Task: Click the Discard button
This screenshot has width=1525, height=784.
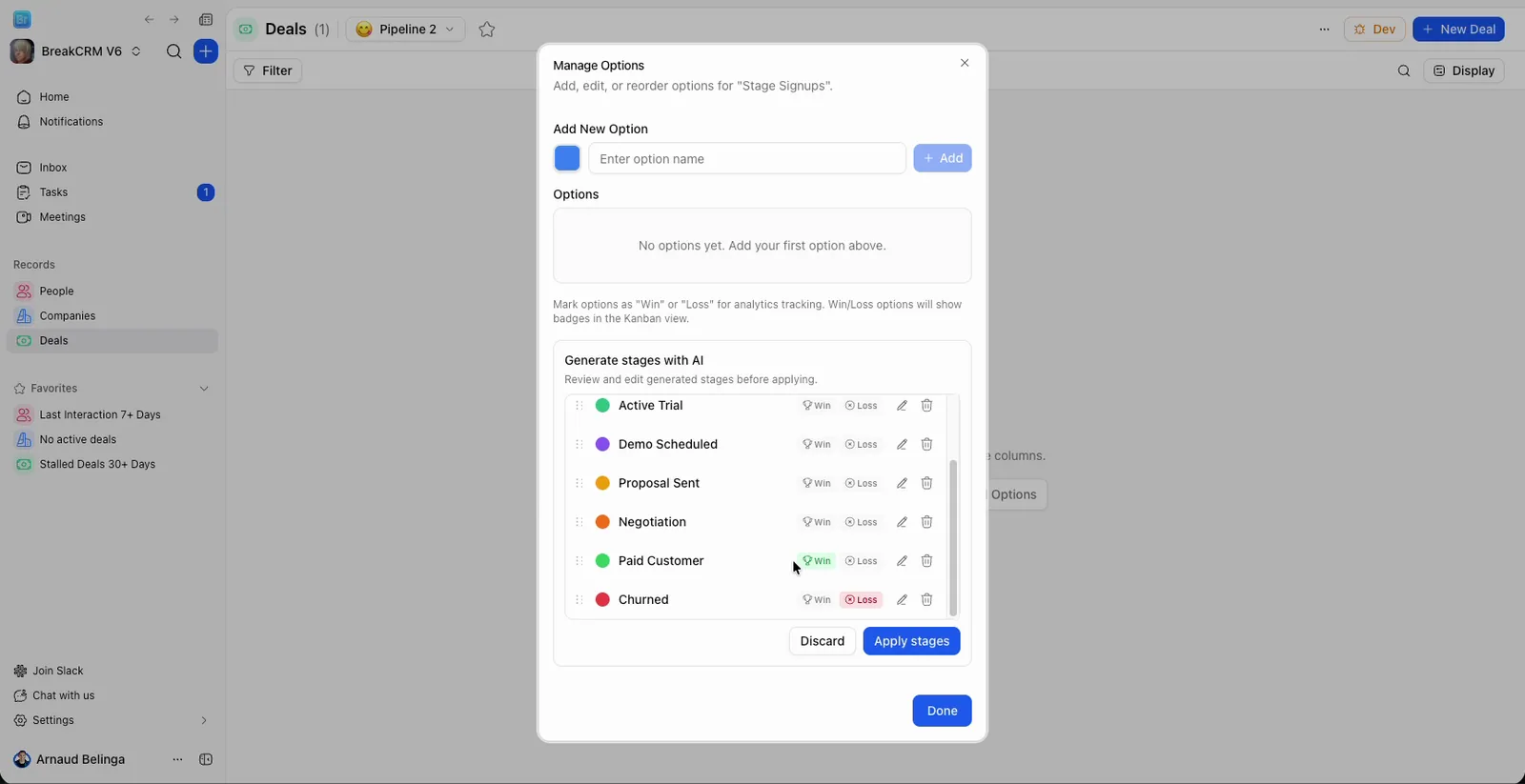Action: 823,641
